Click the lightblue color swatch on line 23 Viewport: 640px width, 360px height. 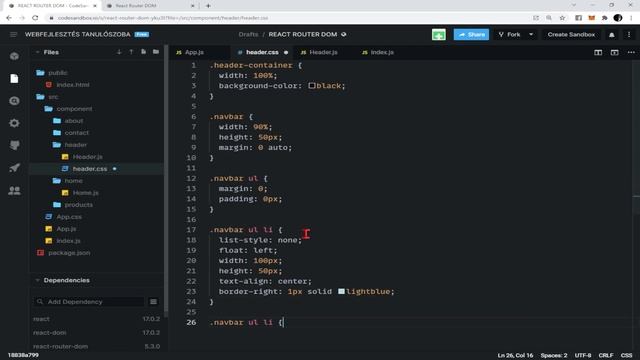click(341, 291)
